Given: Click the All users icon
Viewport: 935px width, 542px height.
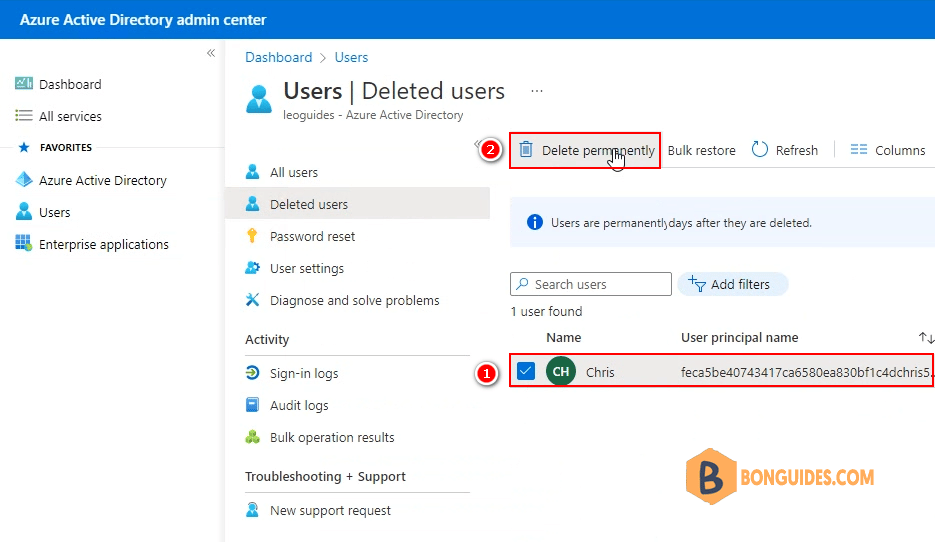Looking at the screenshot, I should 252,172.
